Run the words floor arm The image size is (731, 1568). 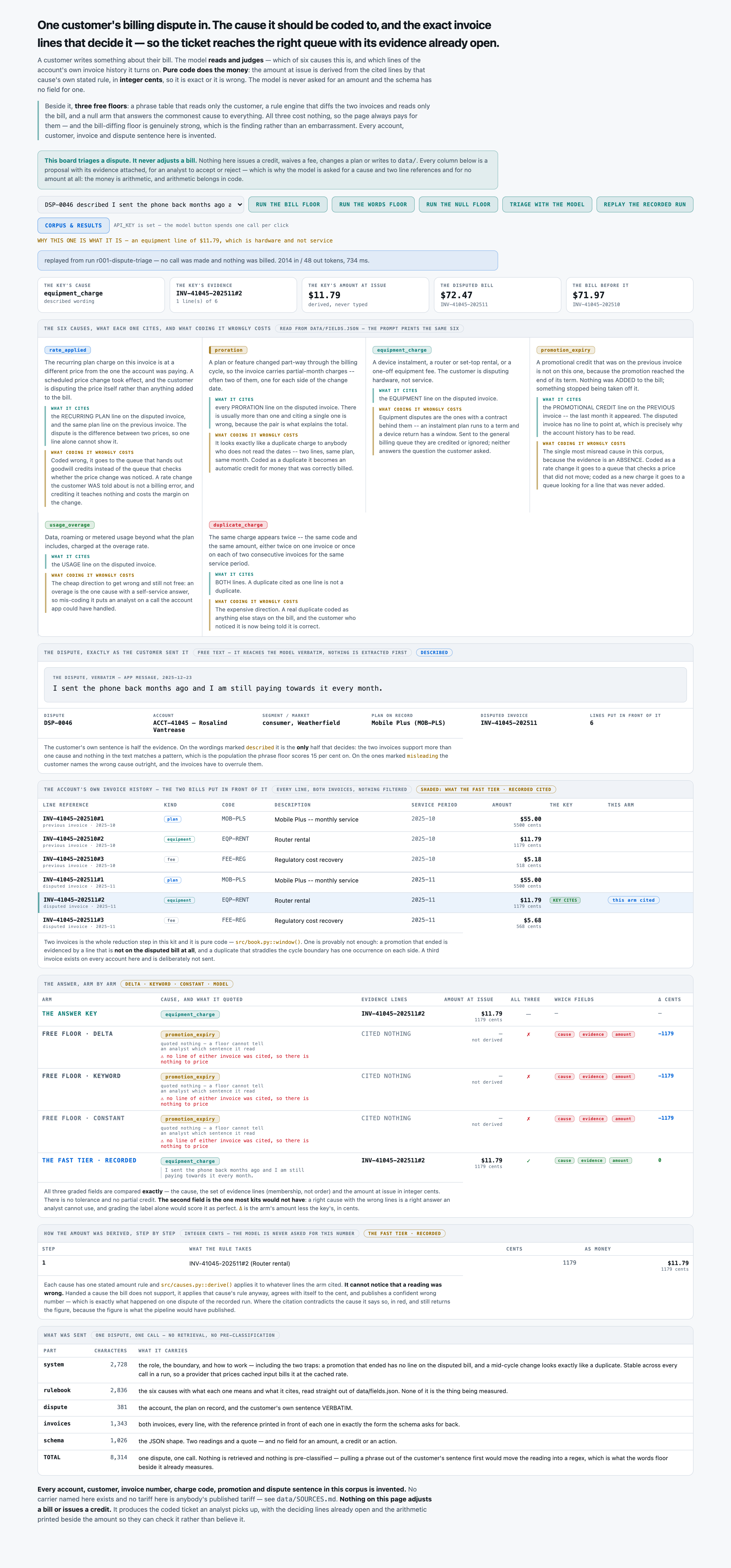pyautogui.click(x=373, y=204)
